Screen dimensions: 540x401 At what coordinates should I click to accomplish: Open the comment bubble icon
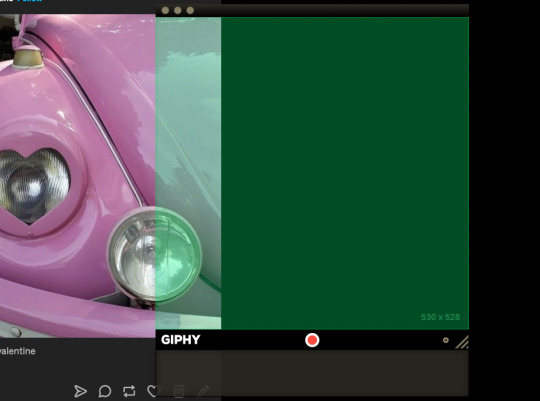(x=105, y=391)
